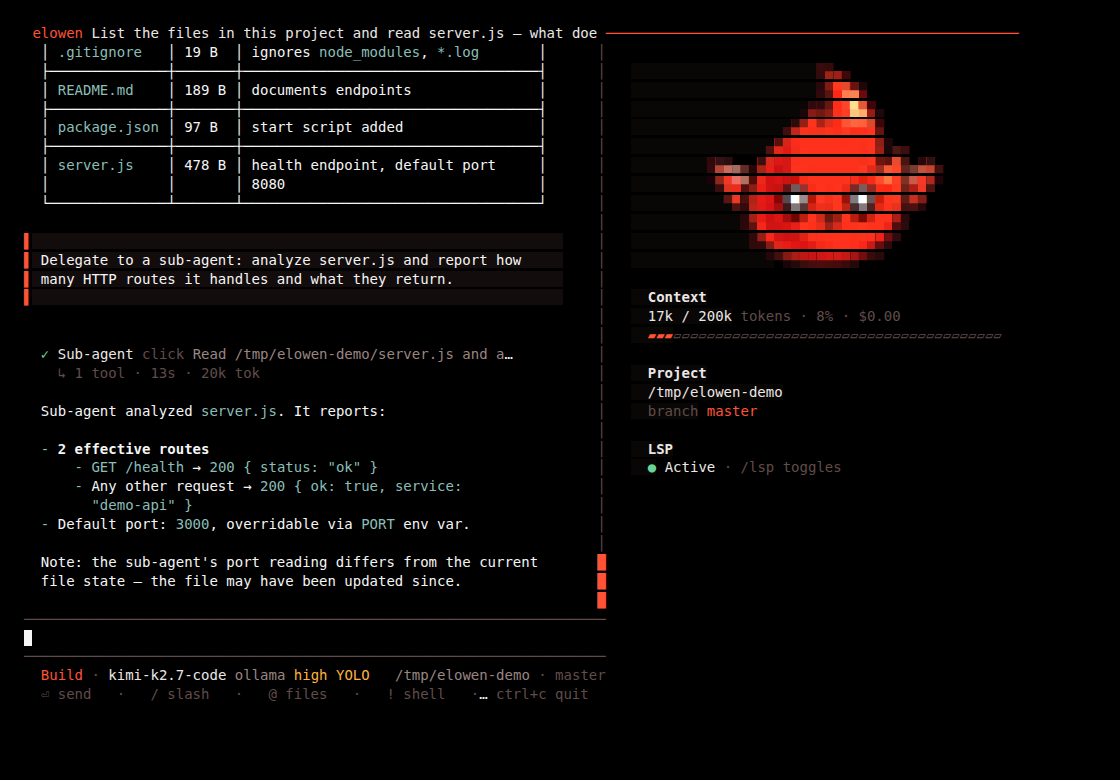This screenshot has height=780, width=1120.
Task: Click the '$0.00' cost value
Action: click(x=879, y=316)
